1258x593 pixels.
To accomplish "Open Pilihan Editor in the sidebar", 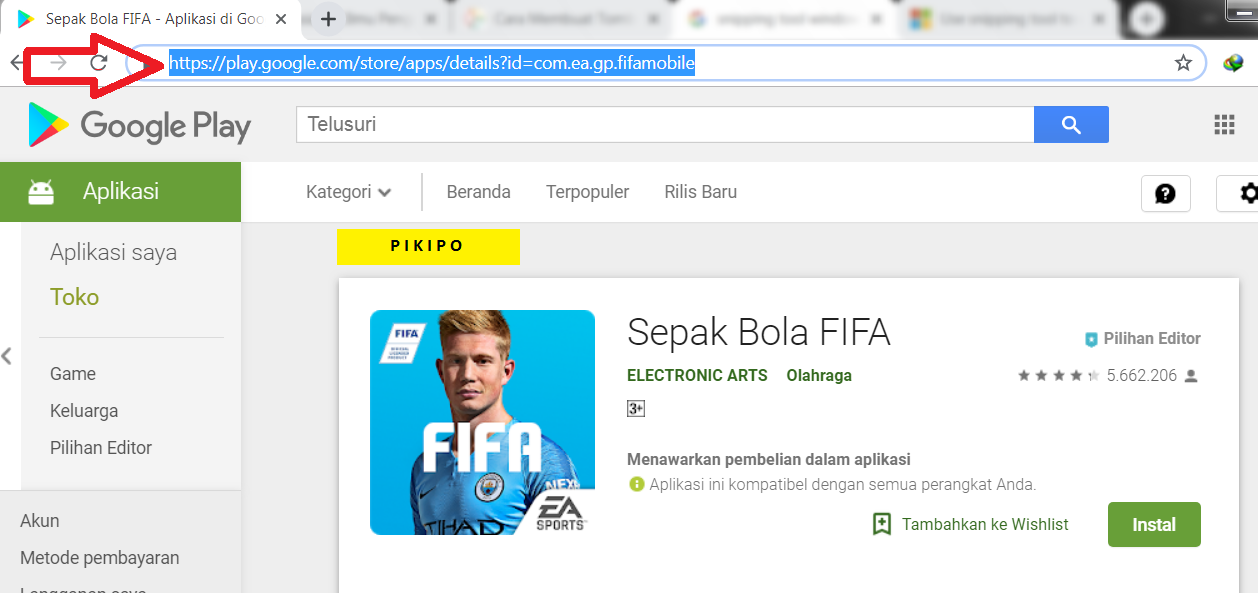I will (x=101, y=448).
